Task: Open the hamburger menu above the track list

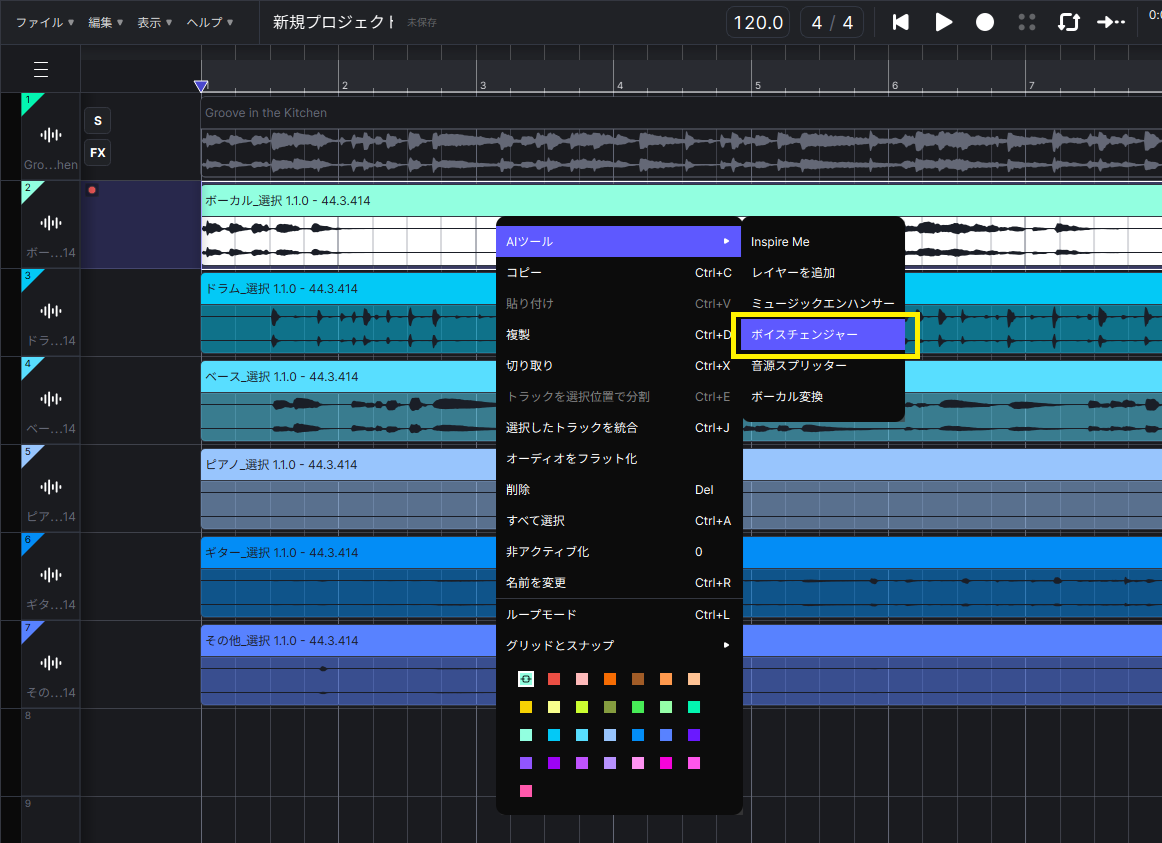Action: click(41, 69)
